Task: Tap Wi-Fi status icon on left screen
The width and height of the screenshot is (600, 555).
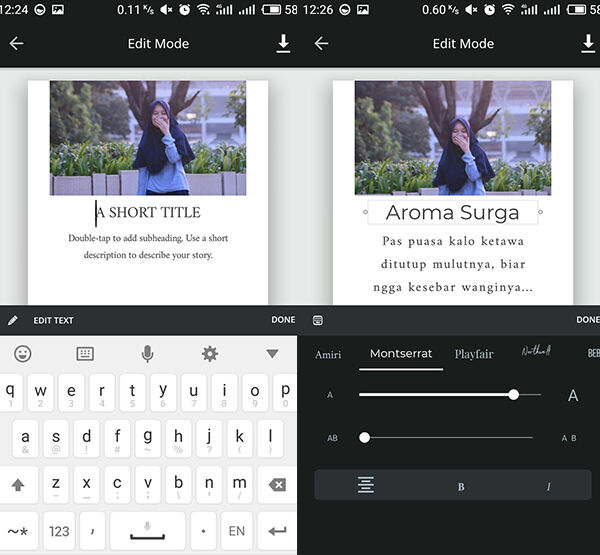Action: tap(203, 10)
